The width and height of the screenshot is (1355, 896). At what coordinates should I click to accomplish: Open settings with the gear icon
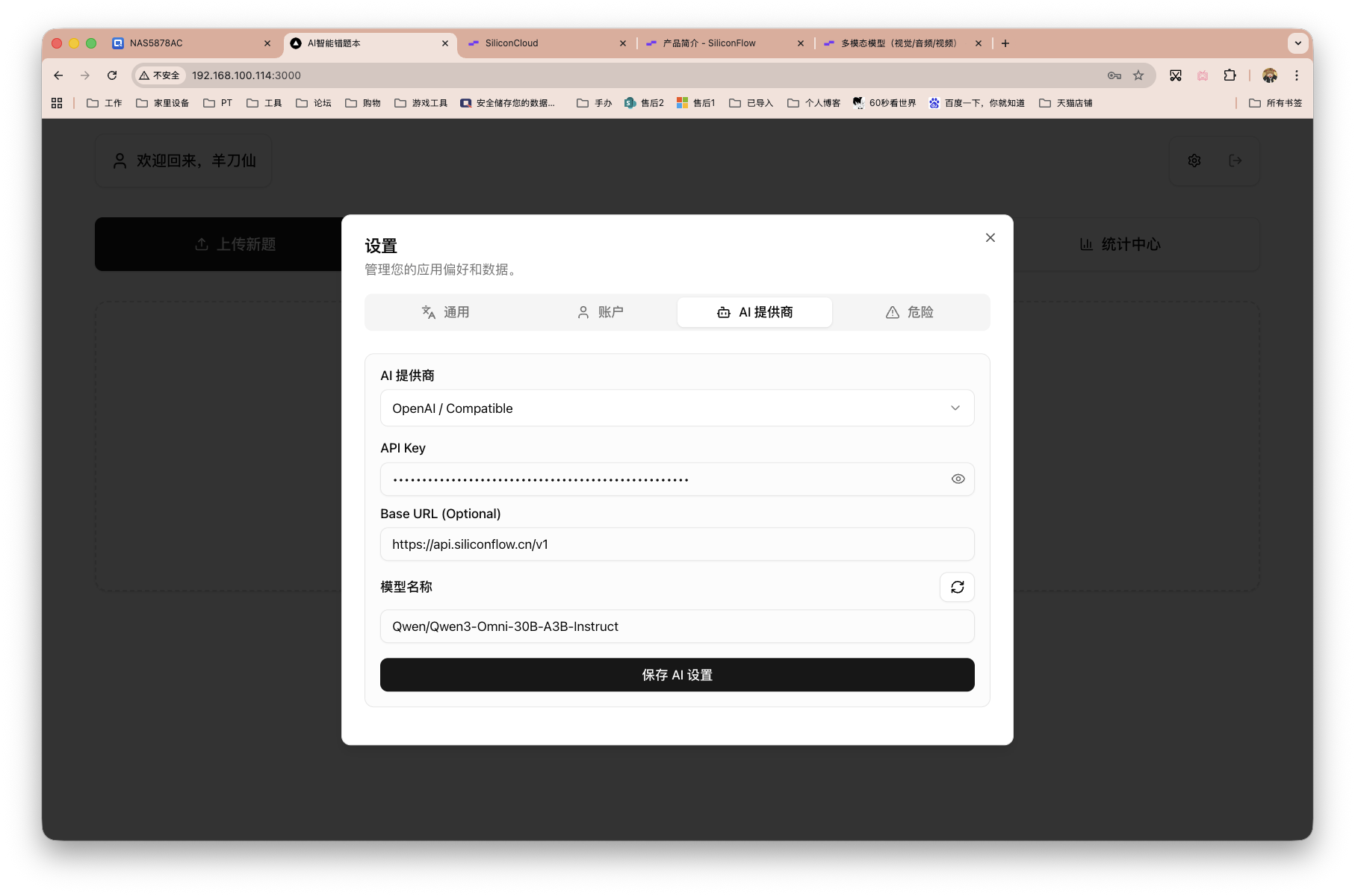1193,161
